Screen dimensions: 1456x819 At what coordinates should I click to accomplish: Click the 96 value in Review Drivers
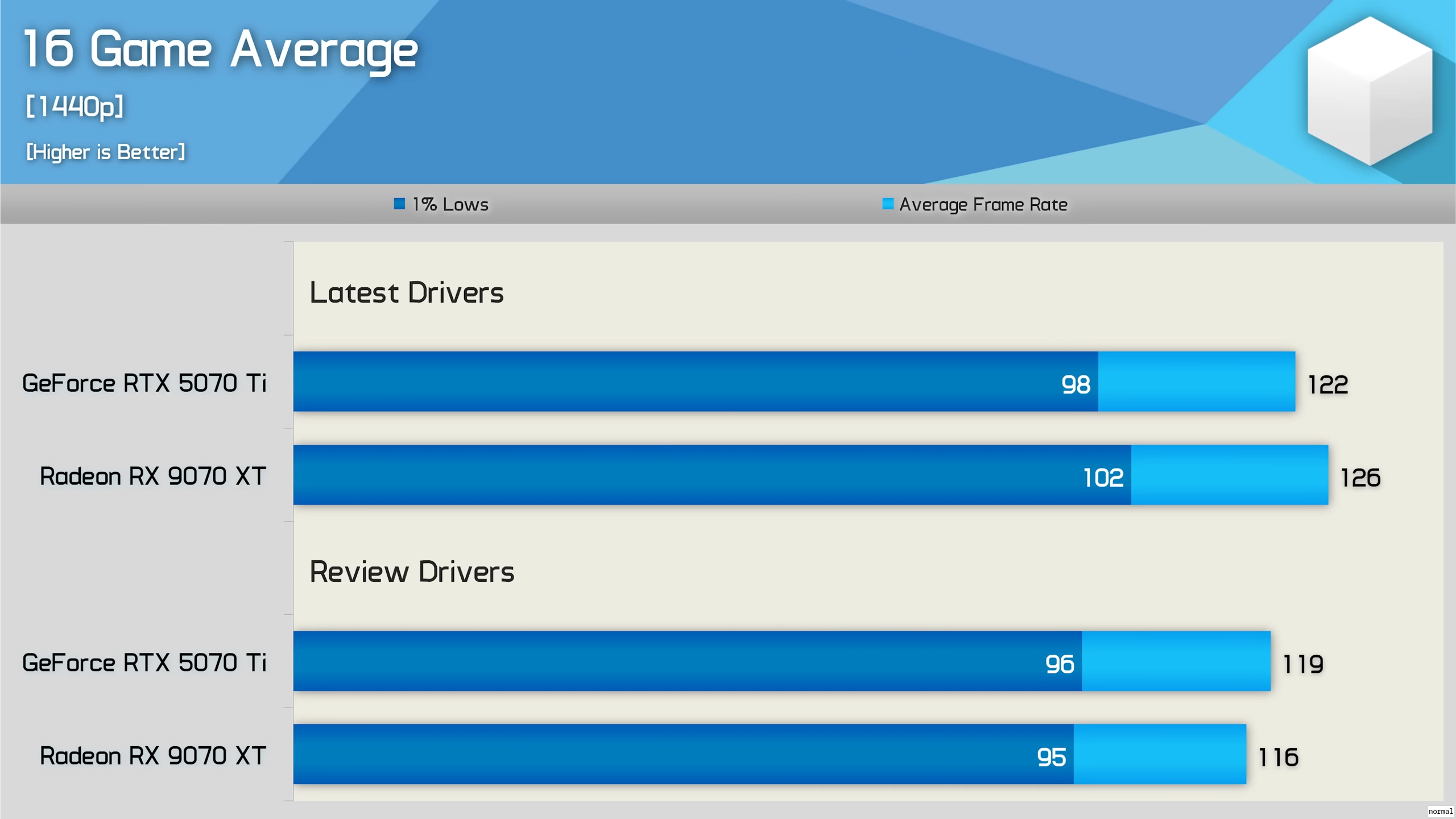(x=1060, y=664)
